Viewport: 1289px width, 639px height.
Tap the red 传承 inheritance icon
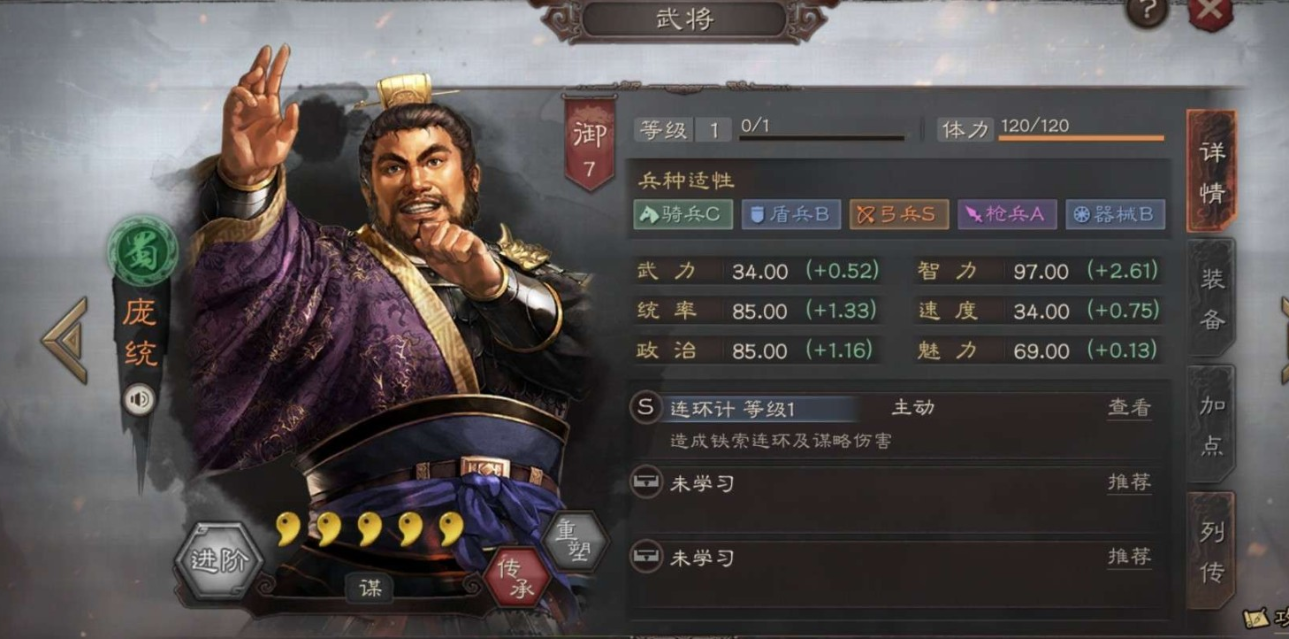pos(516,577)
